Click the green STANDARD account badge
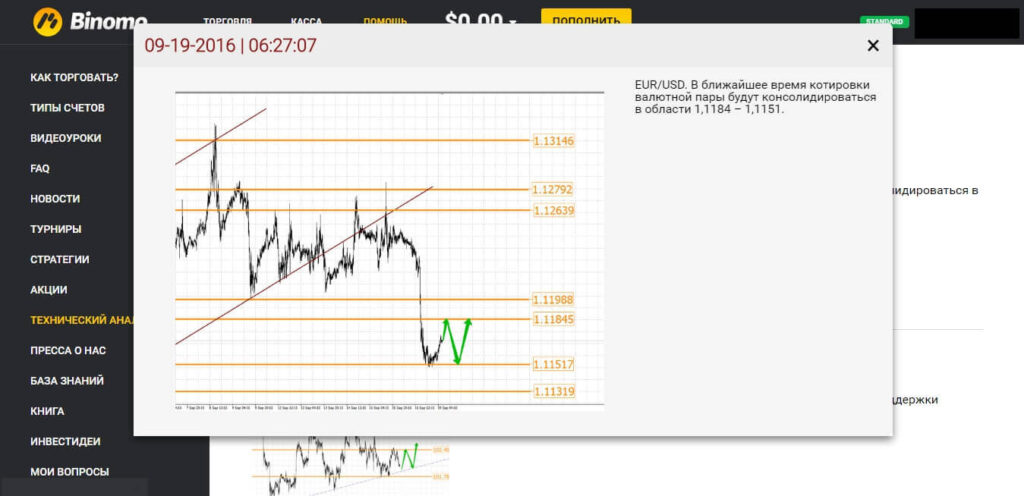 pos(884,21)
